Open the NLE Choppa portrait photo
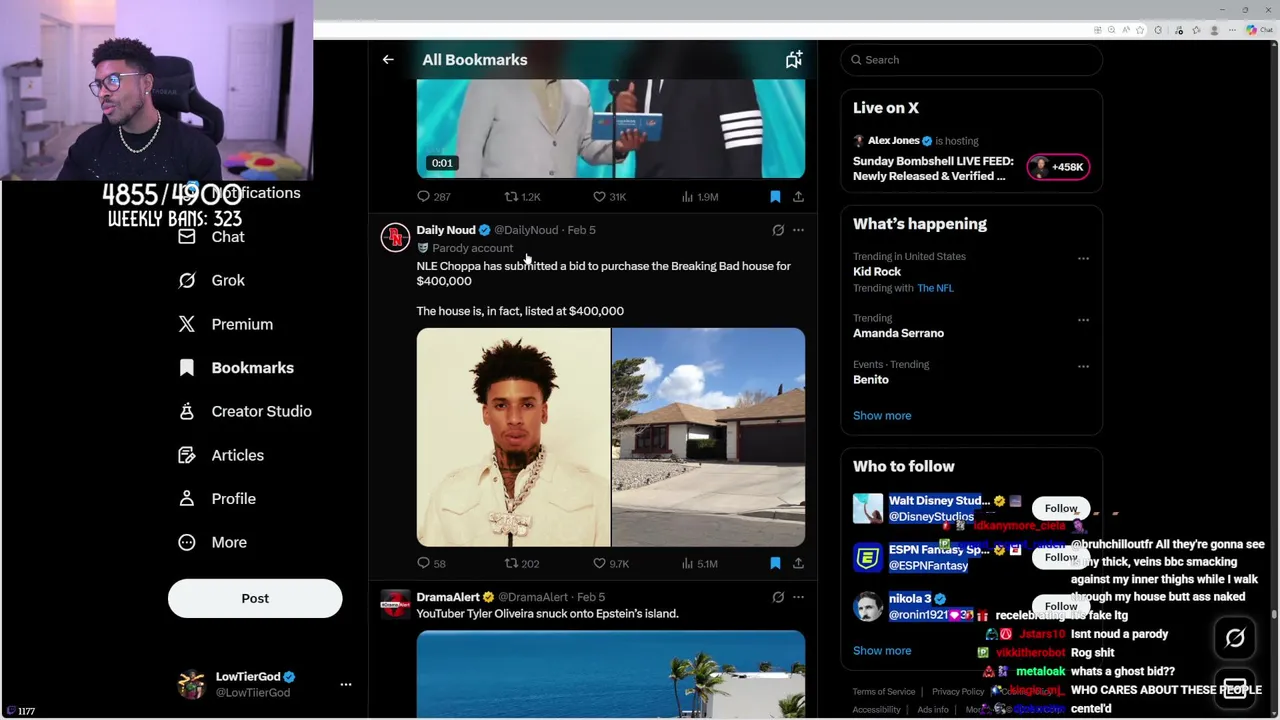This screenshot has height=720, width=1280. (x=513, y=437)
